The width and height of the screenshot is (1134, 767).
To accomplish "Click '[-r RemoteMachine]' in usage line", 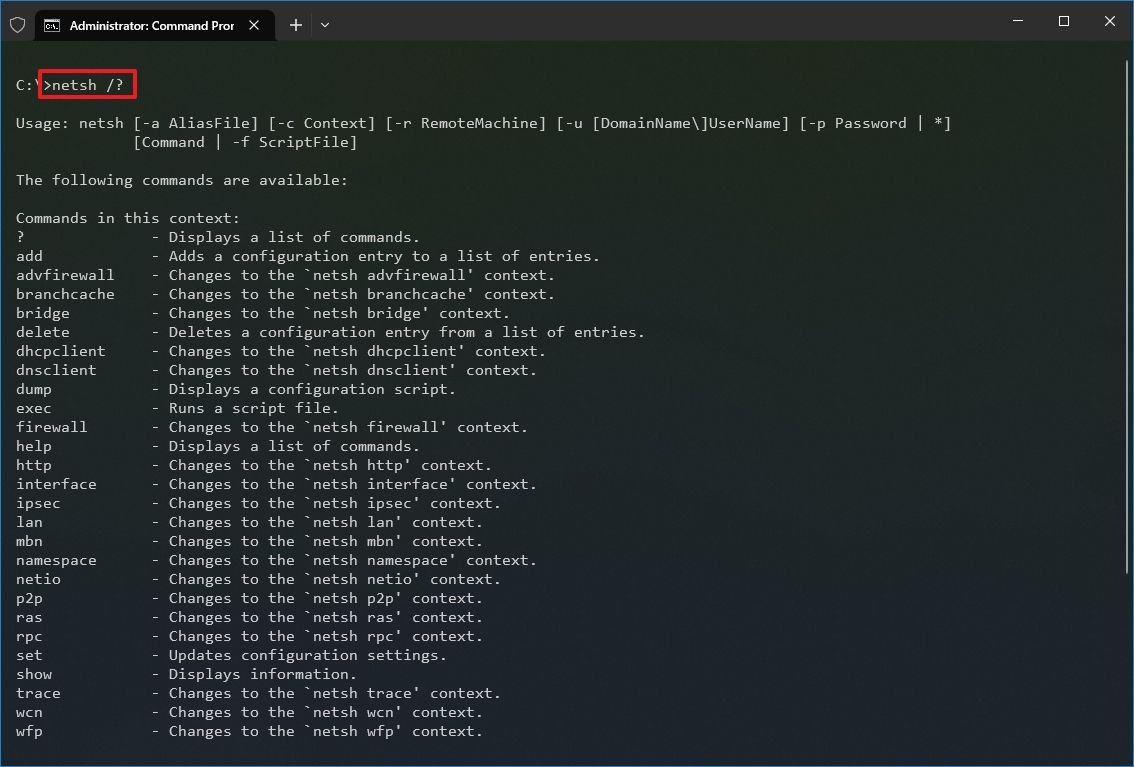I will (x=466, y=123).
